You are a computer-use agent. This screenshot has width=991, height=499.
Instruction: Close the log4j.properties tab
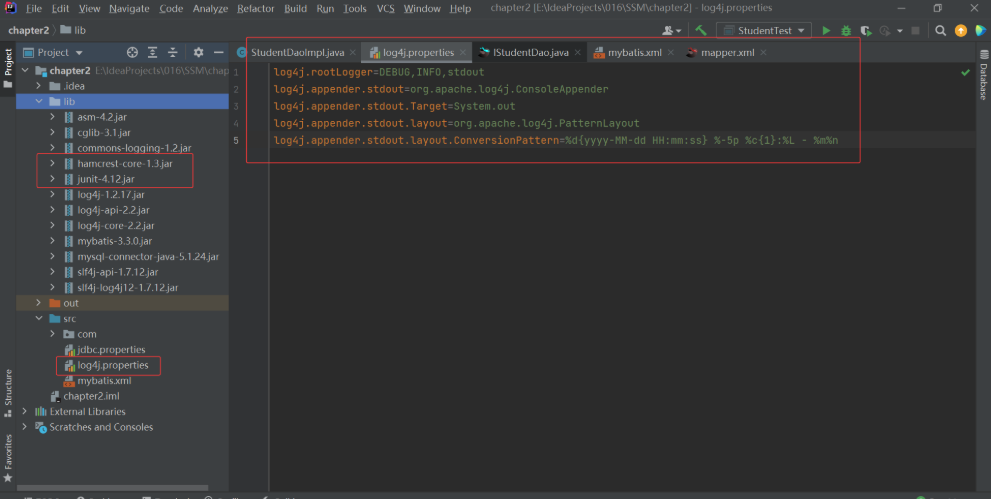click(x=463, y=52)
